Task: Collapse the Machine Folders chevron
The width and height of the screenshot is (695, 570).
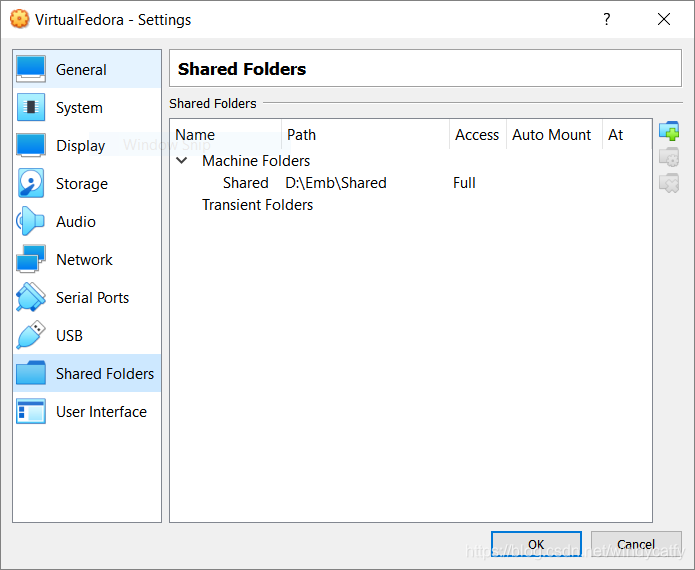Action: click(182, 160)
